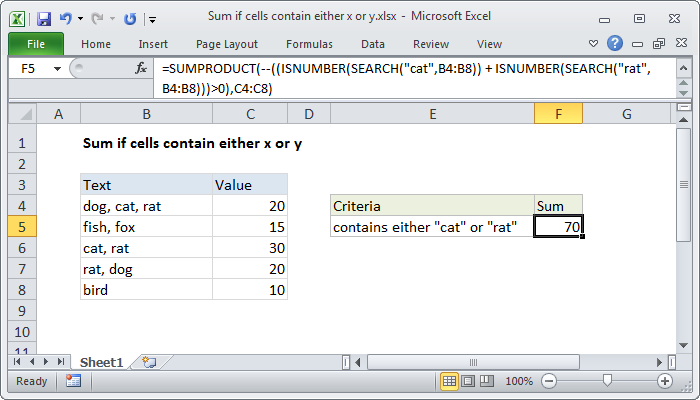Switch to Normal view in status bar
The width and height of the screenshot is (700, 400).
pyautogui.click(x=450, y=381)
